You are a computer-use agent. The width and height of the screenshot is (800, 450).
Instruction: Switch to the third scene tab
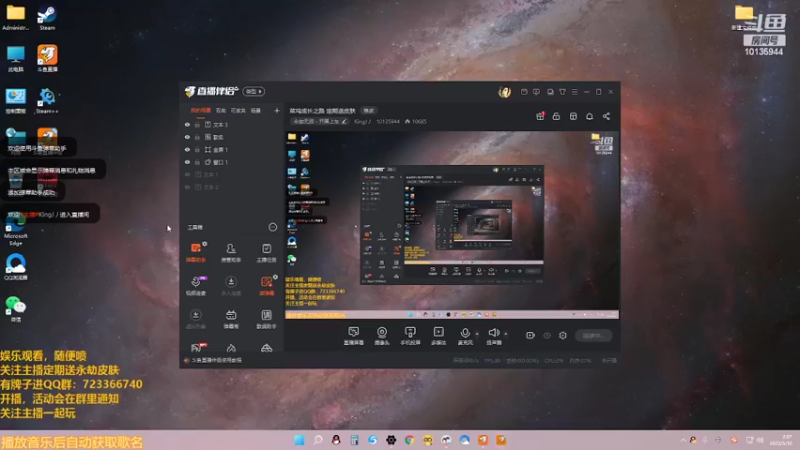pyautogui.click(x=238, y=111)
